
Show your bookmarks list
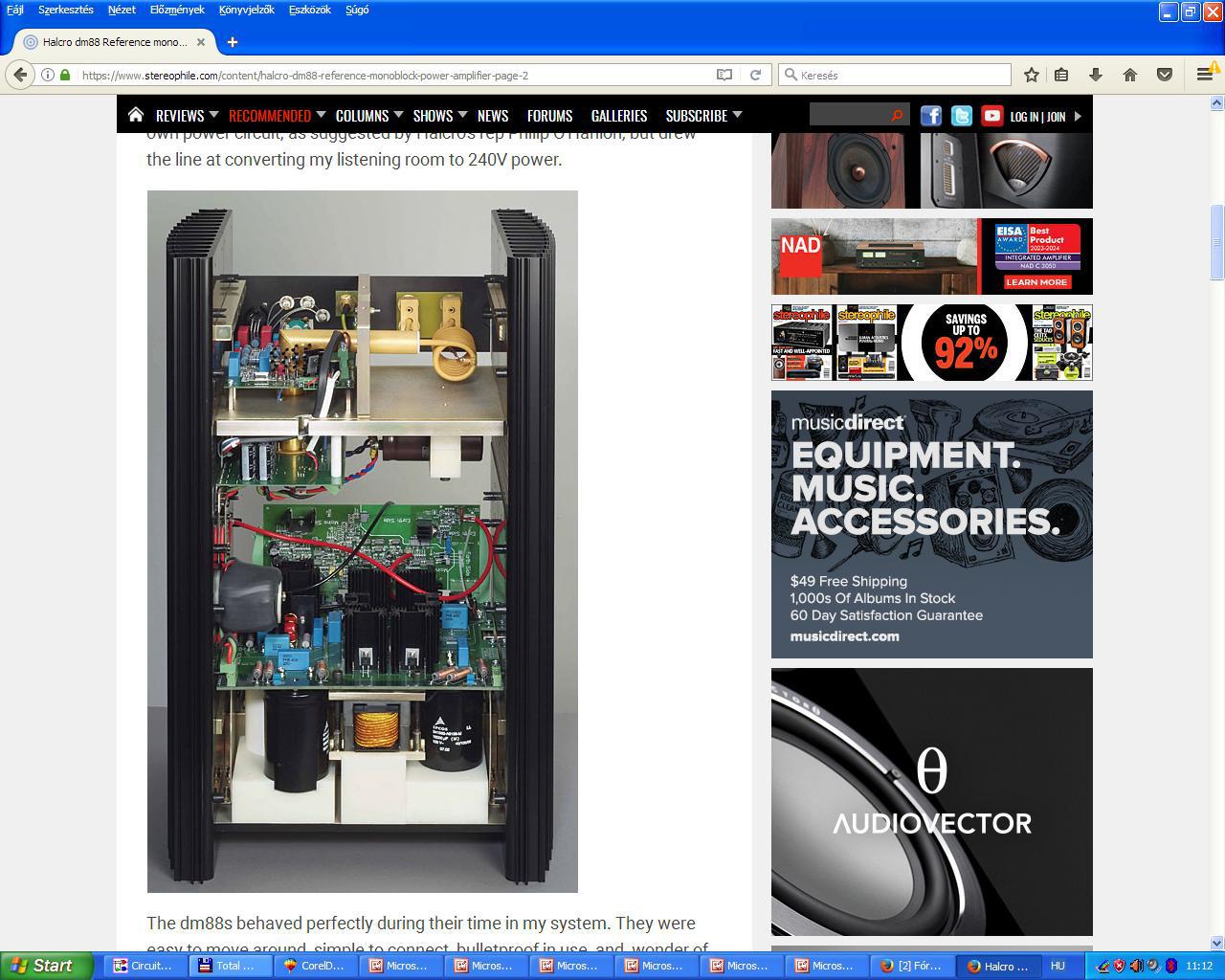pyautogui.click(x=1061, y=75)
